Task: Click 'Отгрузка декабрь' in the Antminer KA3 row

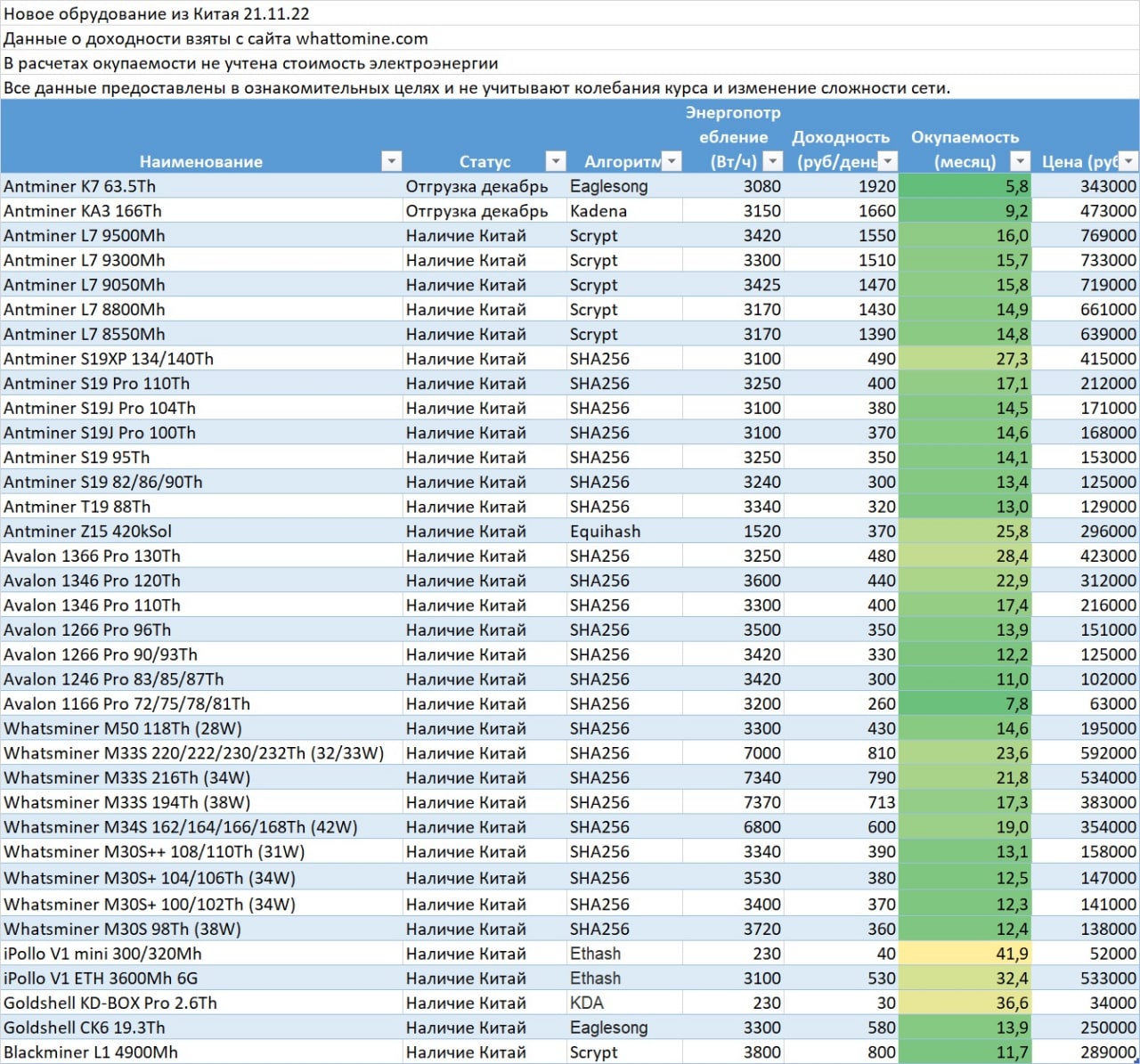Action: [x=484, y=211]
